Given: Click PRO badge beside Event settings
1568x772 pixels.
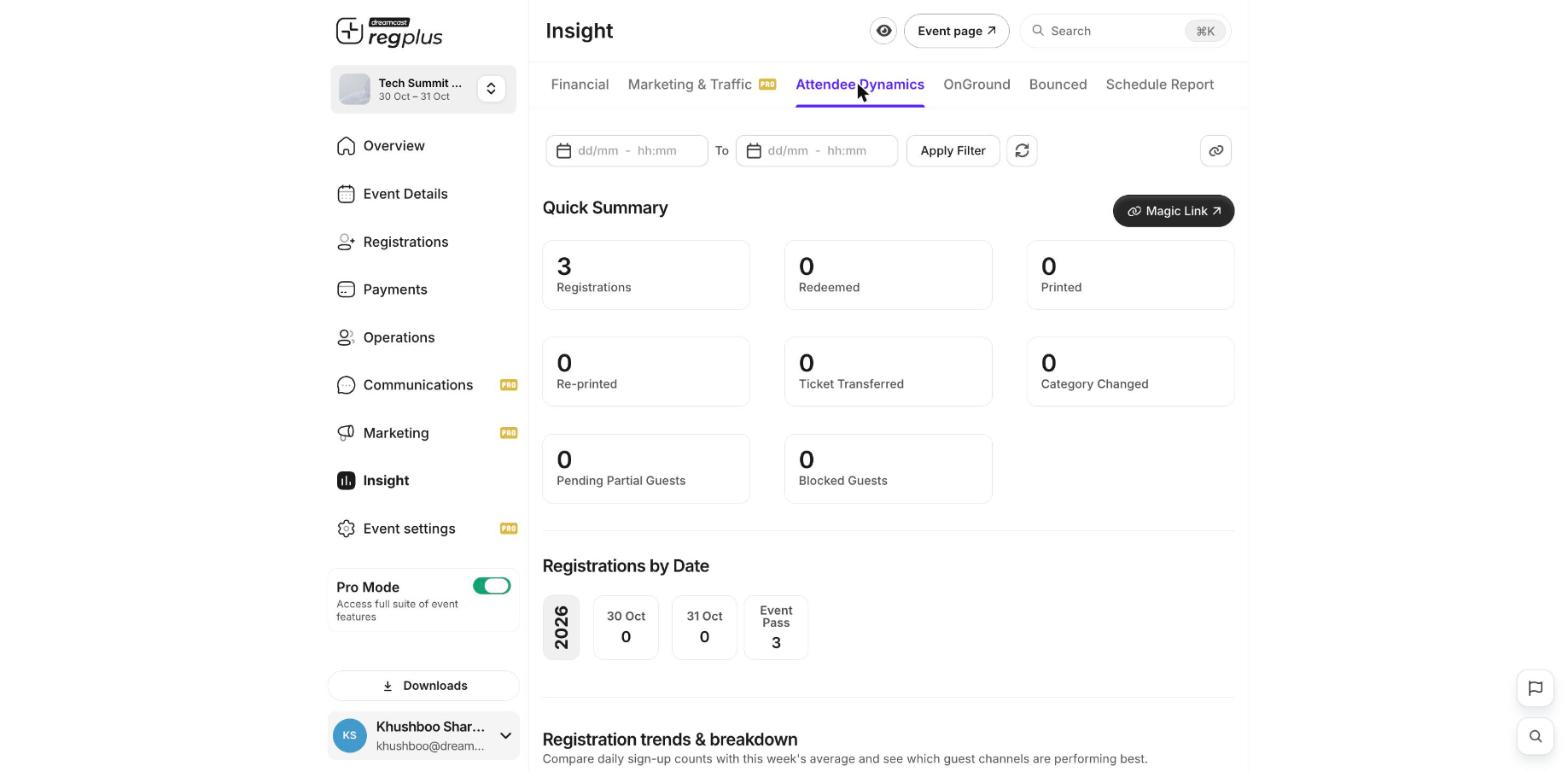Looking at the screenshot, I should (x=508, y=529).
